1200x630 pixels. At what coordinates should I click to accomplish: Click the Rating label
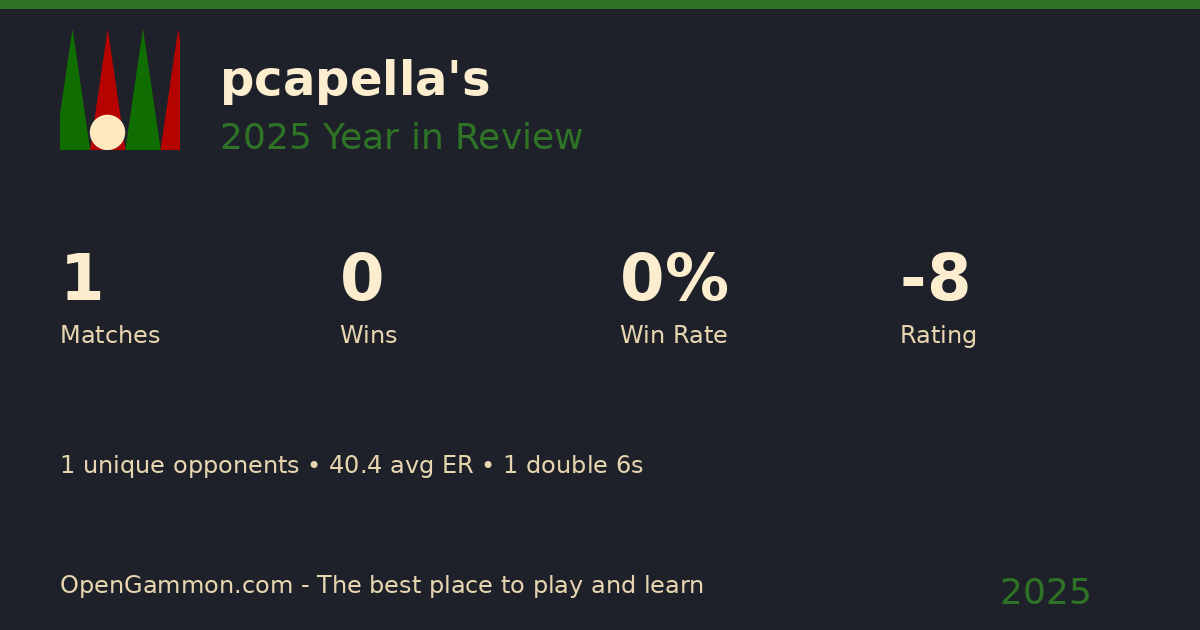pos(938,336)
